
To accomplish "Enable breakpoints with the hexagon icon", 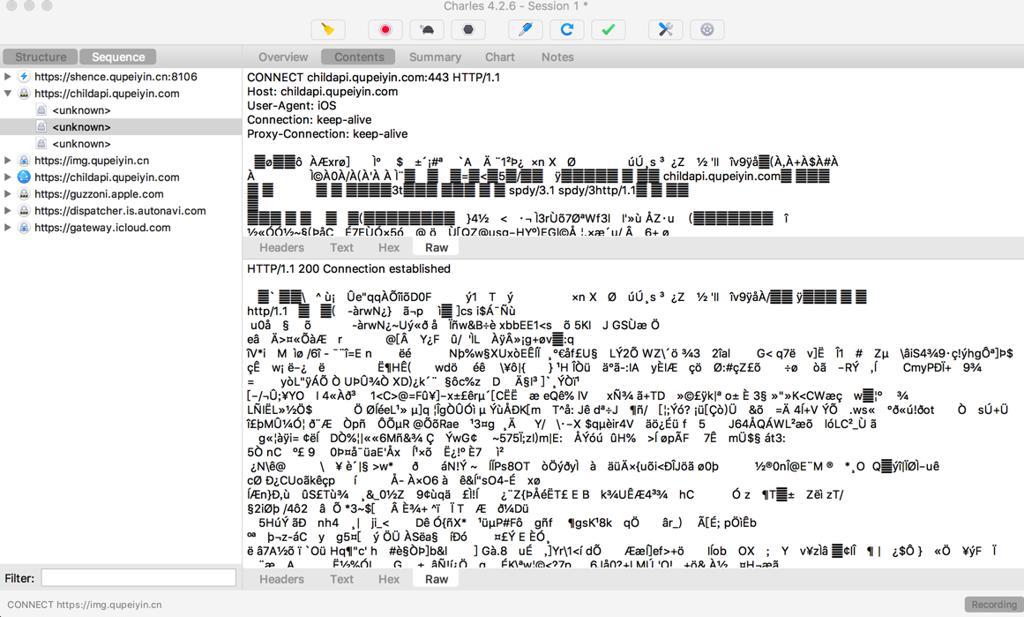I will pos(468,29).
